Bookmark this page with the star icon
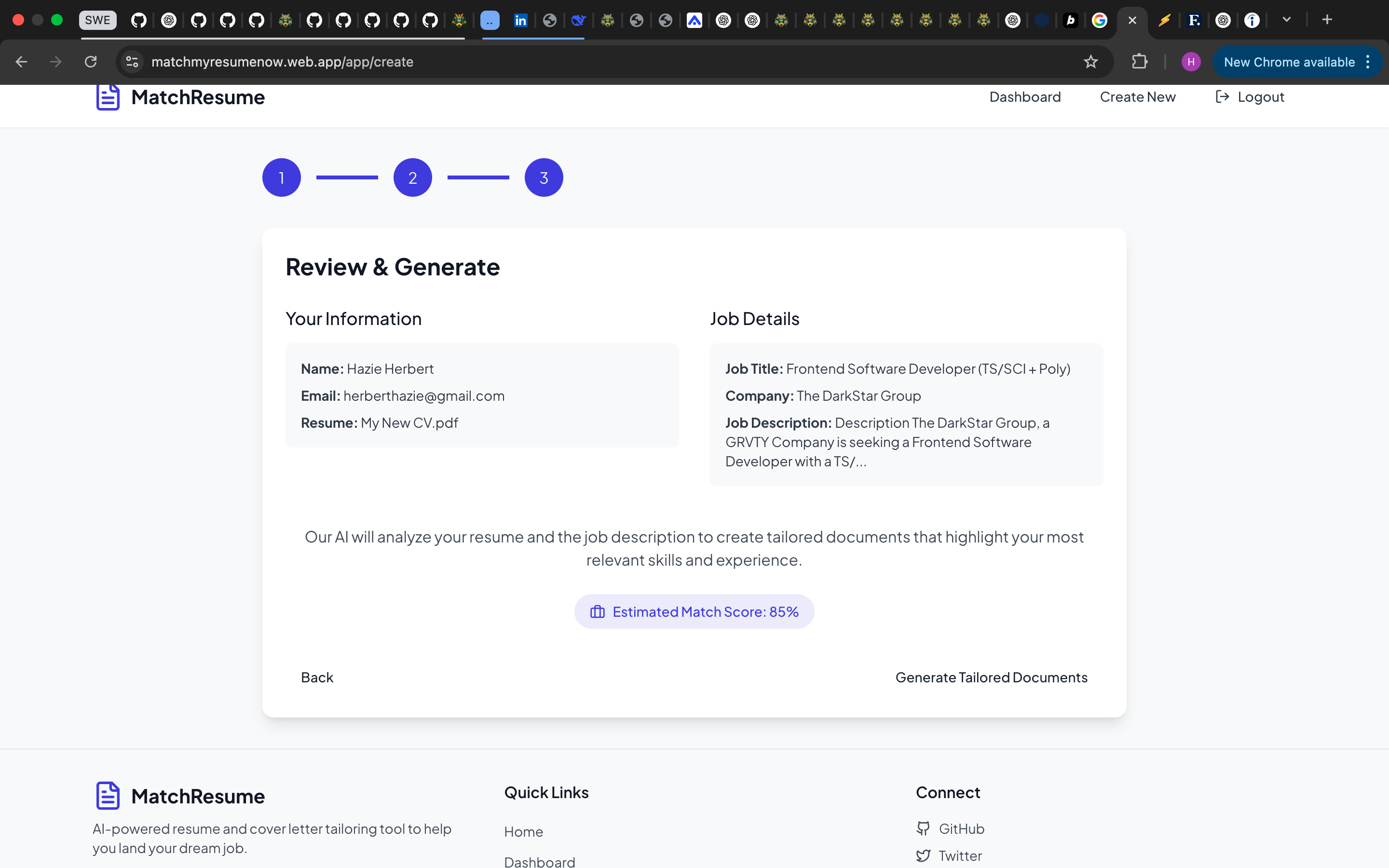 click(1090, 62)
